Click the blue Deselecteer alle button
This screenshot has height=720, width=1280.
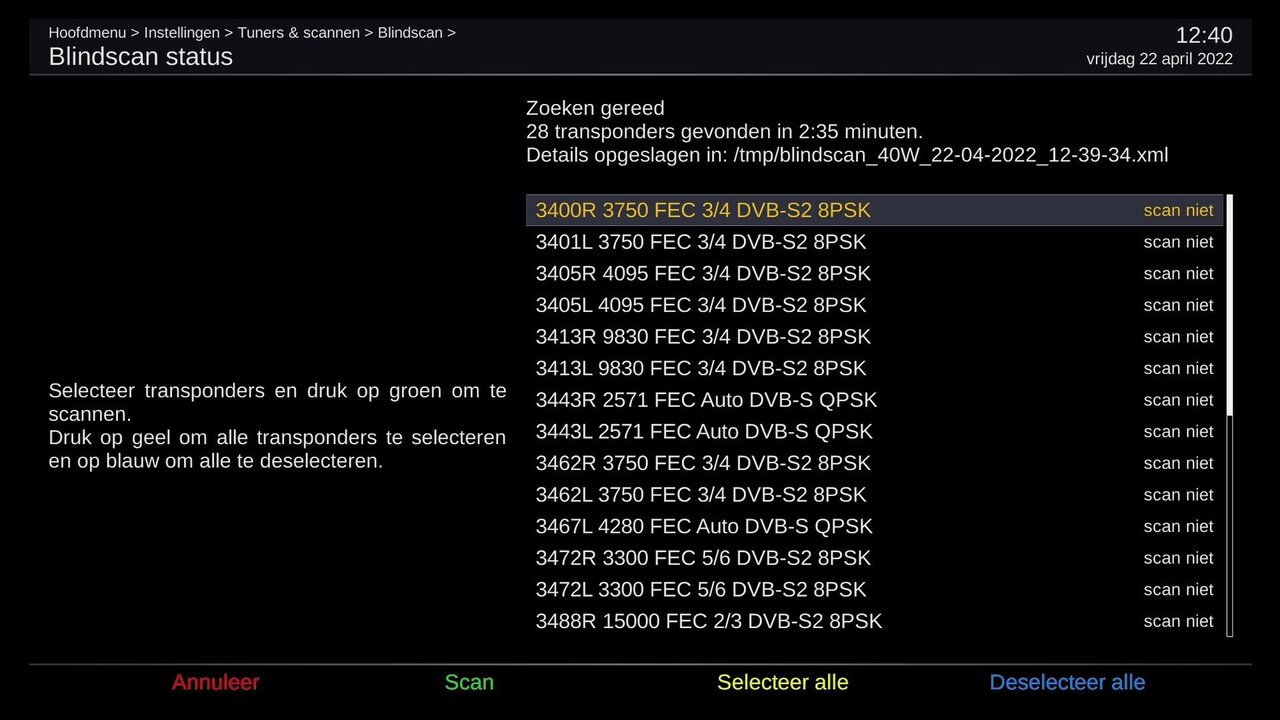(x=1067, y=683)
